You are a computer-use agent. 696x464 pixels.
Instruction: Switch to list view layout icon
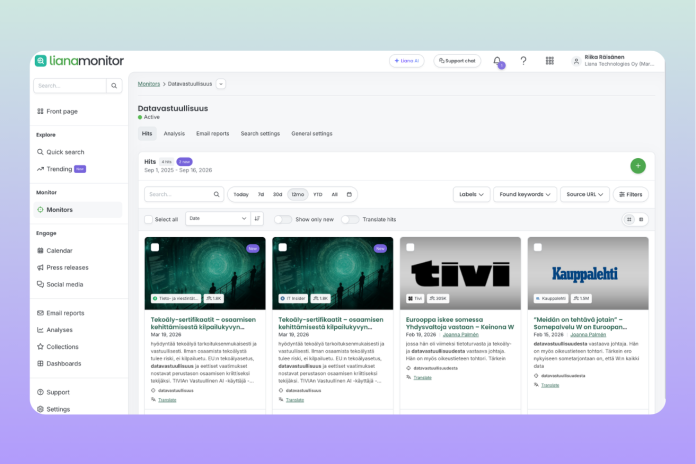pos(641,219)
